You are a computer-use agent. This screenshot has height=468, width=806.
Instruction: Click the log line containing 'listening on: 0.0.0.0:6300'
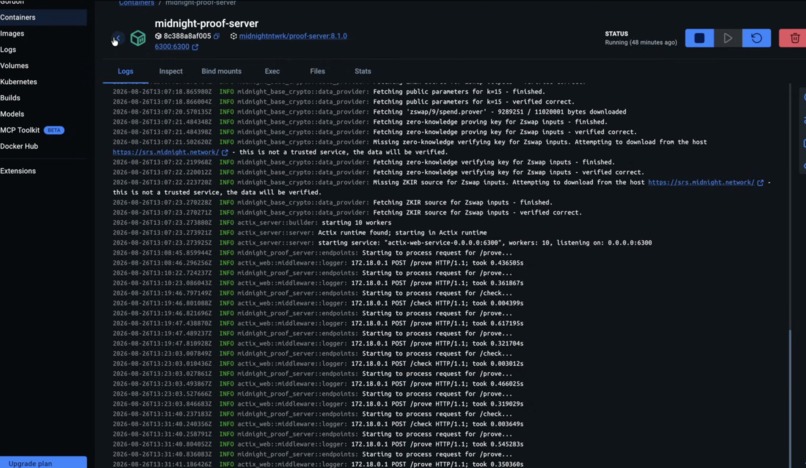point(382,243)
